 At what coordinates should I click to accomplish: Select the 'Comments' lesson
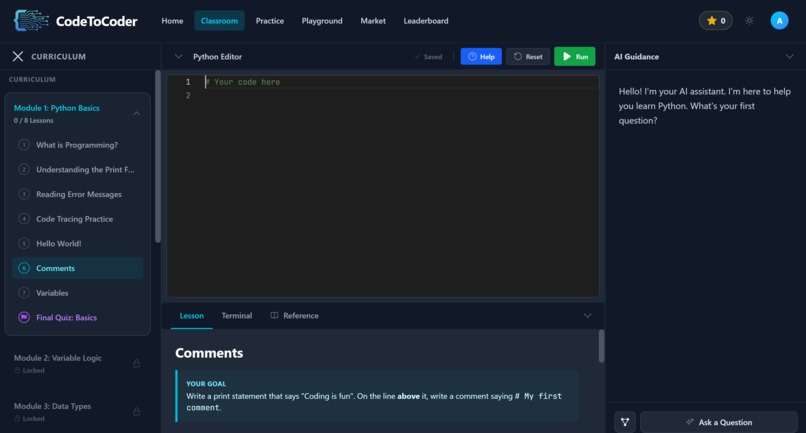pos(78,268)
